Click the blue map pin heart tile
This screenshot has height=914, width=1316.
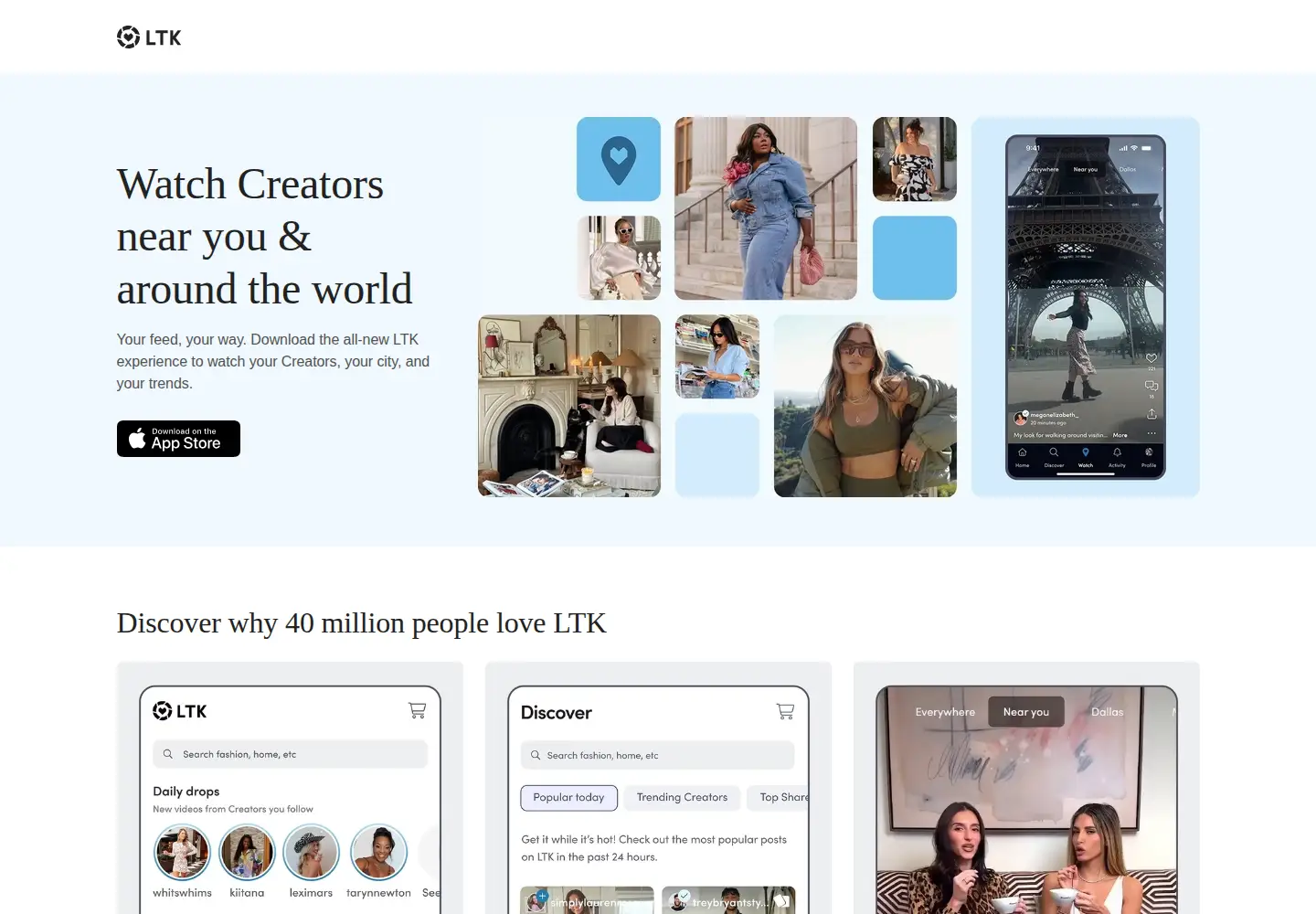[619, 159]
